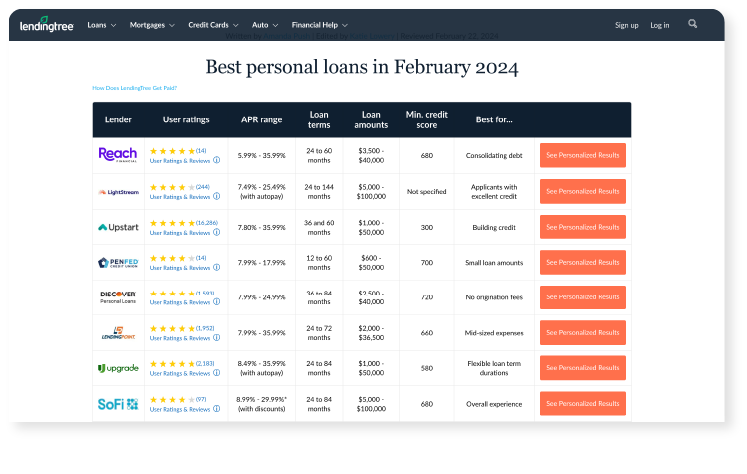Click the Min. credit score column header
This screenshot has height=474, width=747.
pos(426,120)
